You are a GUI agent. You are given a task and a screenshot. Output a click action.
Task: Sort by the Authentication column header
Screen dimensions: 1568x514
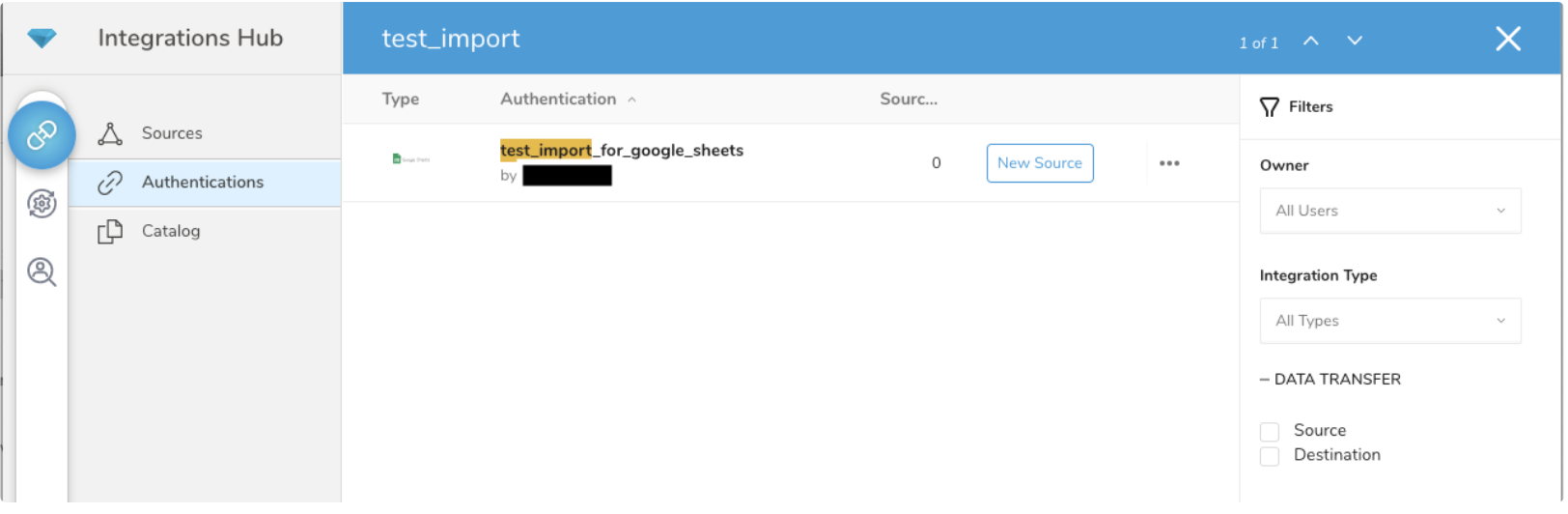pos(558,99)
